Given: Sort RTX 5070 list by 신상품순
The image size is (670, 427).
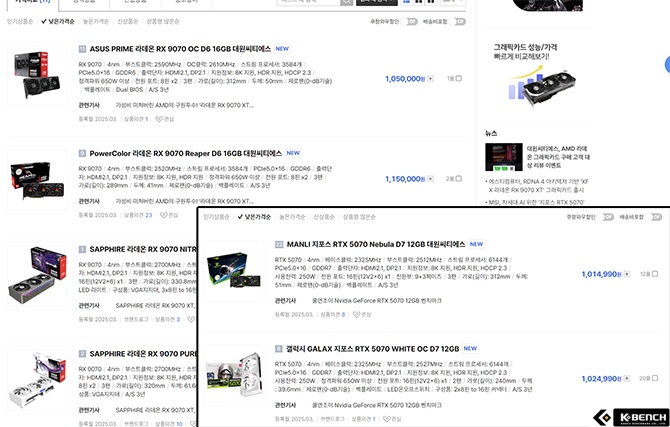Looking at the screenshot, I should click(x=324, y=217).
